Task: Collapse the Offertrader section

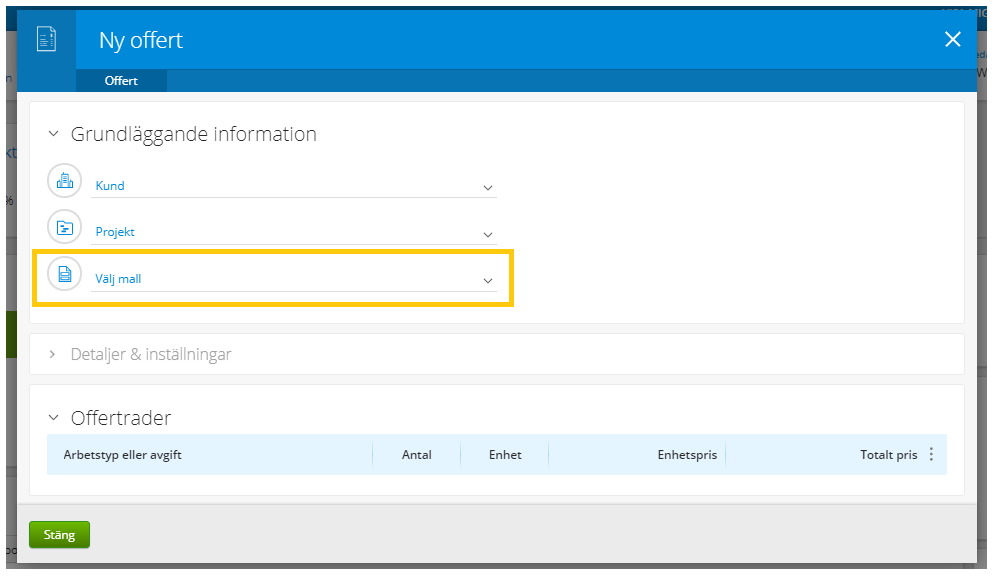Action: (x=53, y=418)
